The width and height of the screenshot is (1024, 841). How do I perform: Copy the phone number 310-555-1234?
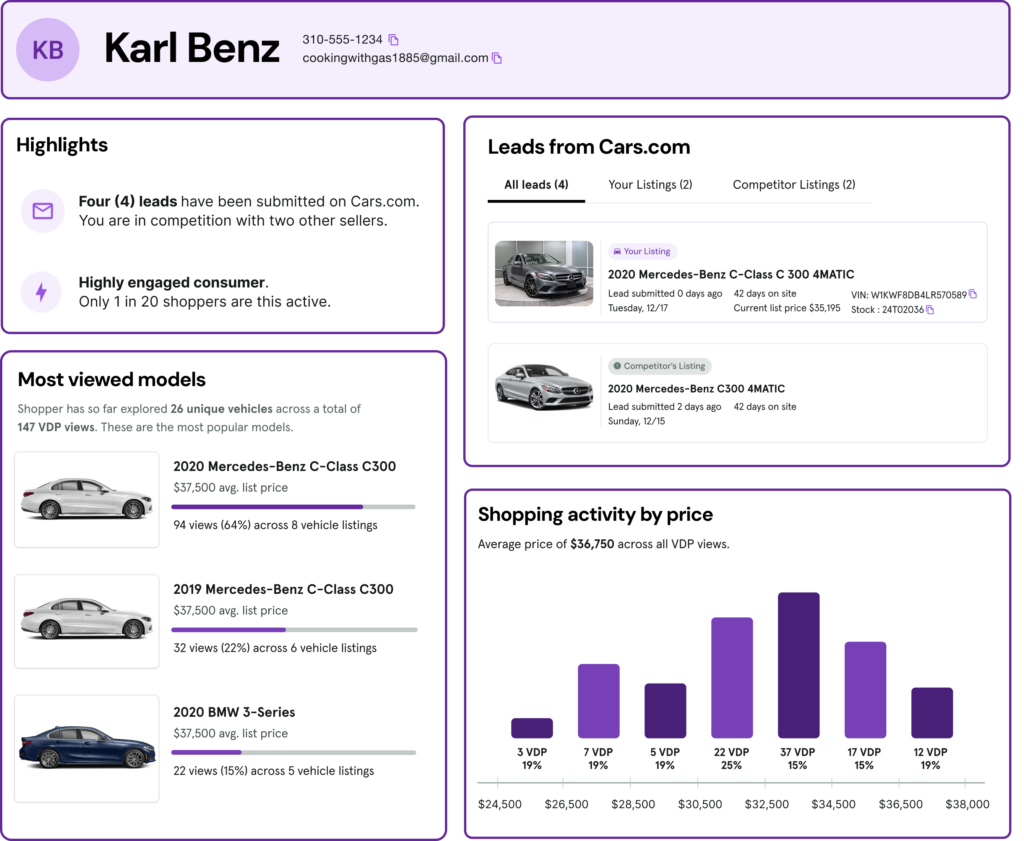click(x=393, y=40)
